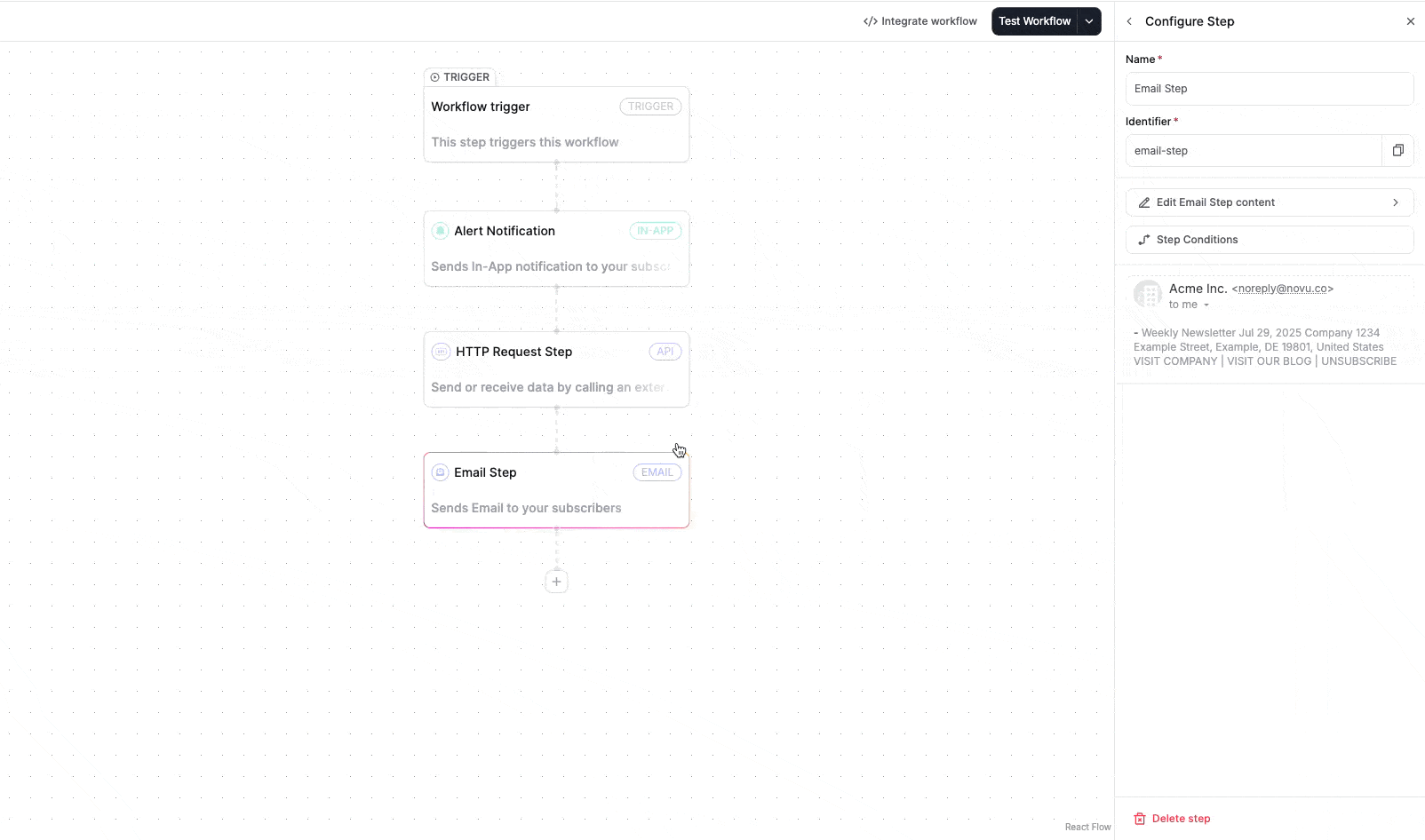1425x840 pixels.
Task: Open the React Flow attribution link
Action: (1087, 827)
